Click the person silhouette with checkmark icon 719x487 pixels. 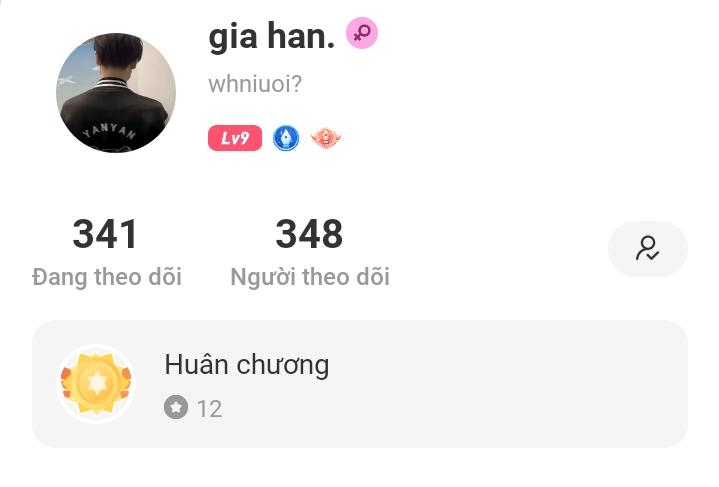[x=647, y=249]
